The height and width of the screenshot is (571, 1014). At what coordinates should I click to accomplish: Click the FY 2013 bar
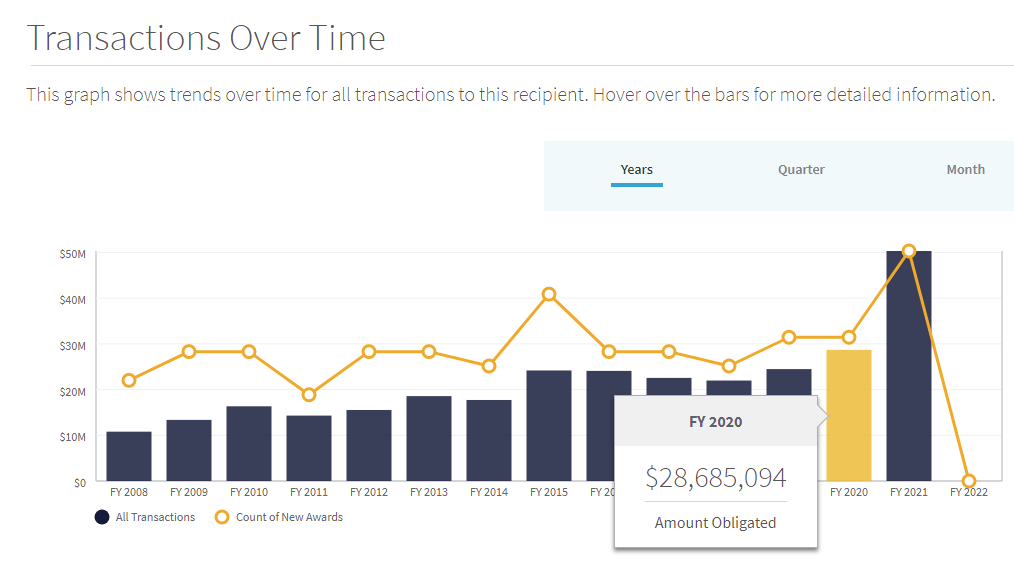coord(429,438)
